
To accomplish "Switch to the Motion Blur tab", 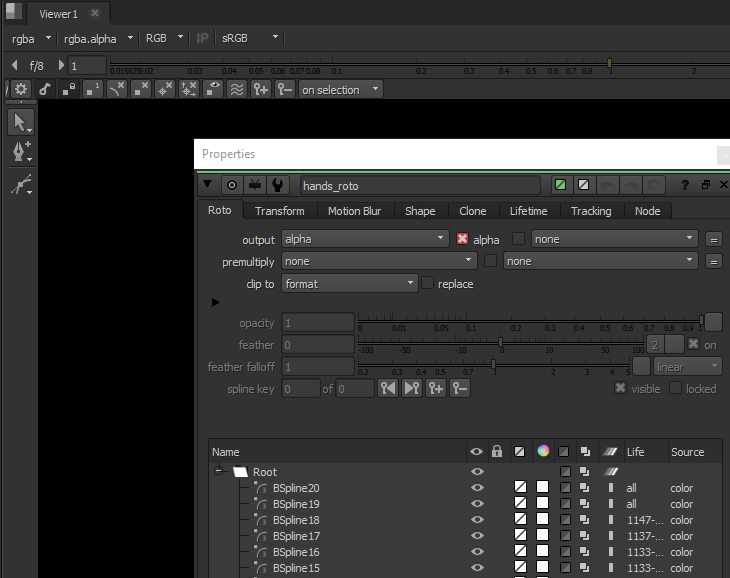I will click(x=354, y=211).
